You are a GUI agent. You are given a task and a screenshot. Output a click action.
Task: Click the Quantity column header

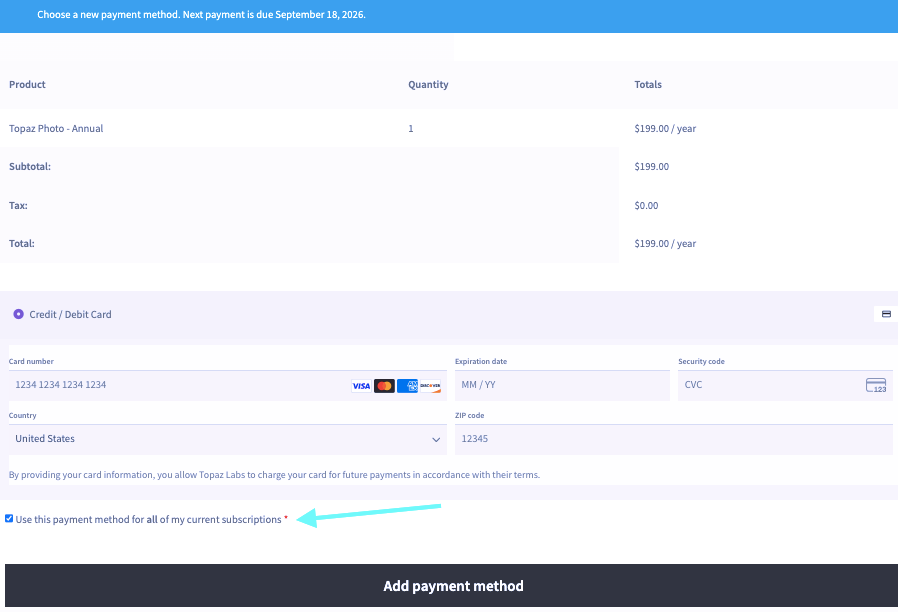(x=428, y=84)
